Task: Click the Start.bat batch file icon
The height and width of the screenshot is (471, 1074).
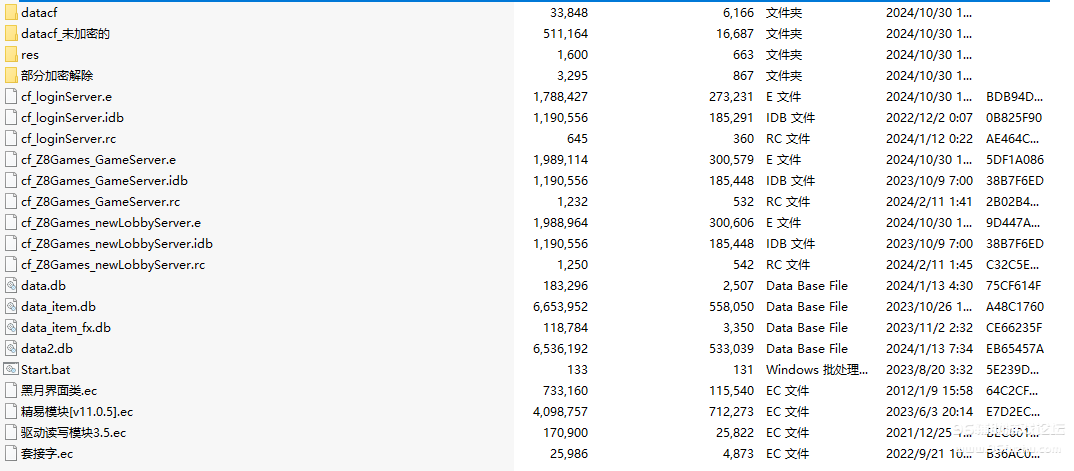Action: 11,370
